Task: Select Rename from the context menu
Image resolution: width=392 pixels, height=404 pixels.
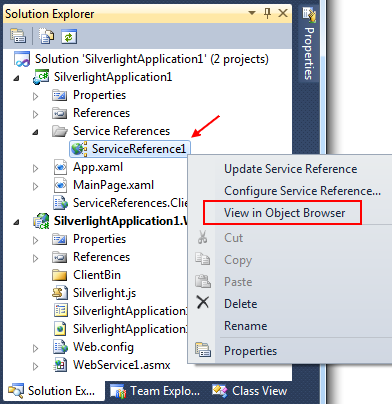Action: (246, 326)
